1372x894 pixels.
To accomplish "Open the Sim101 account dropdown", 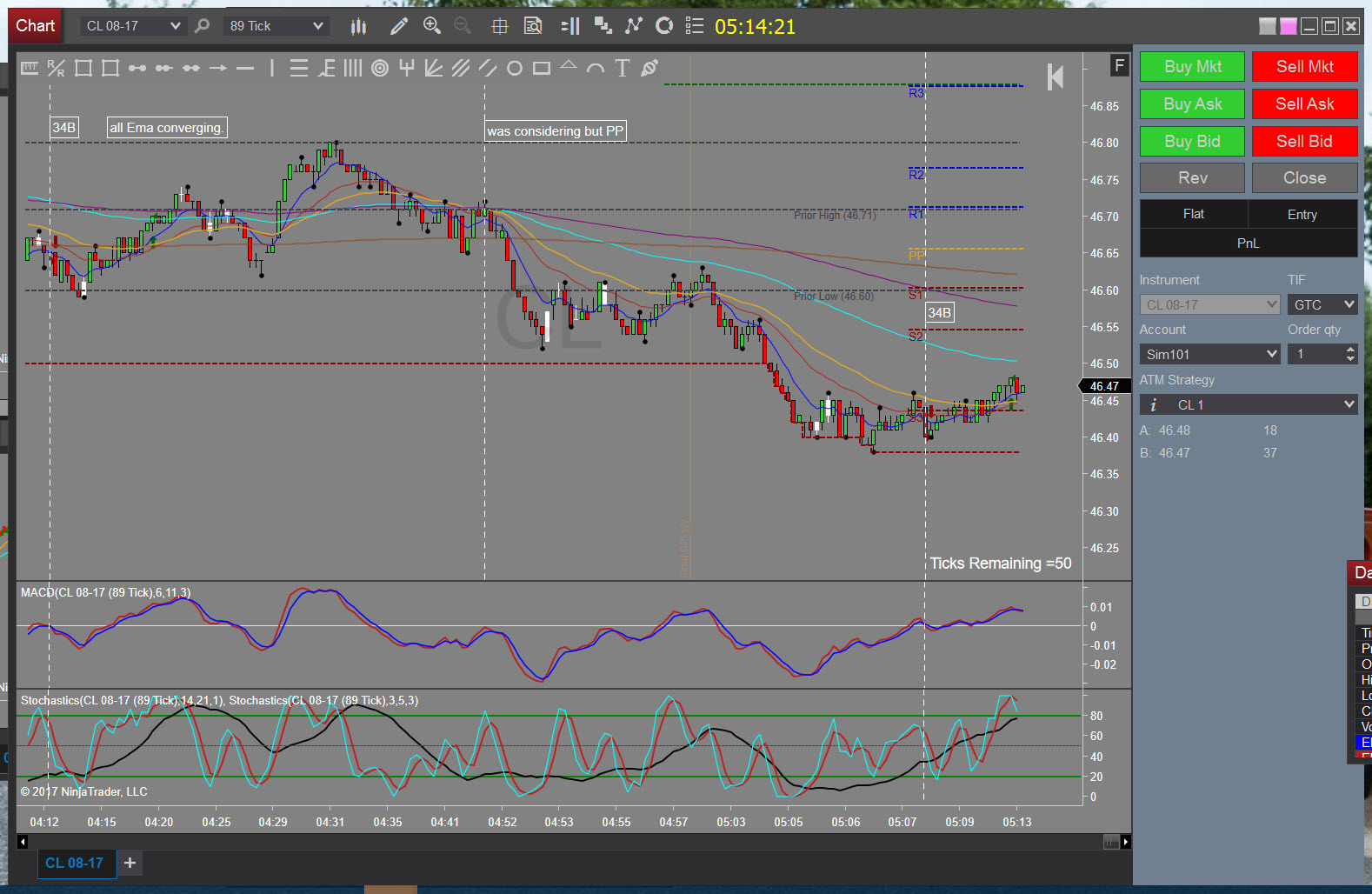I will pos(1209,354).
